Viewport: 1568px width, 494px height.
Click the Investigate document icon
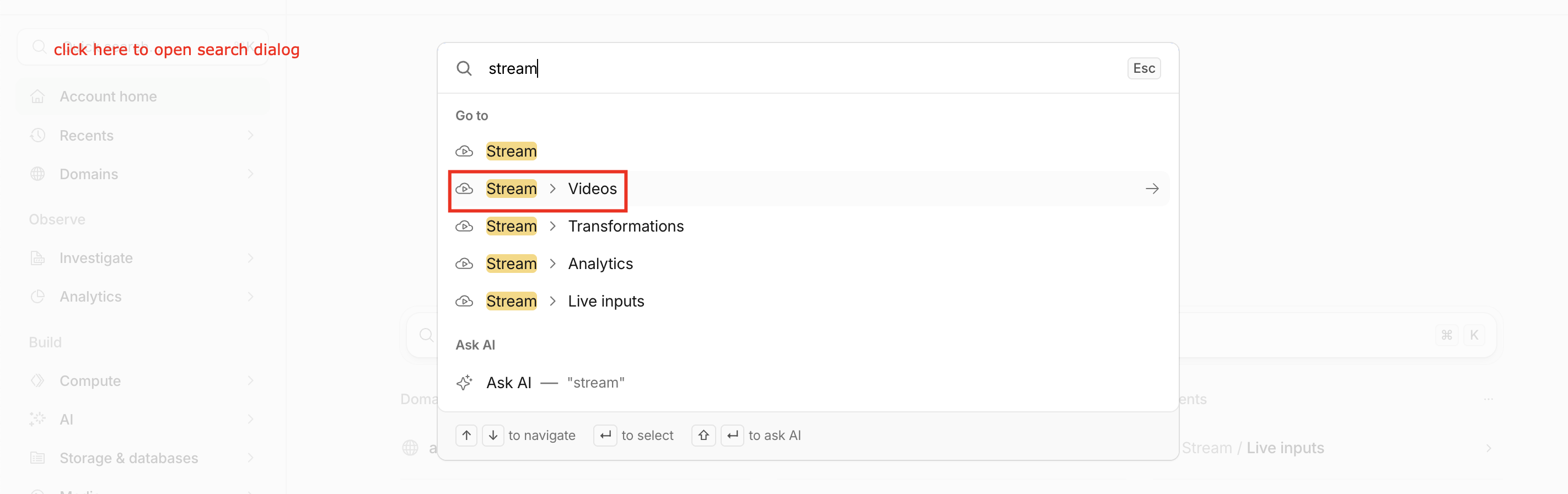coord(37,258)
